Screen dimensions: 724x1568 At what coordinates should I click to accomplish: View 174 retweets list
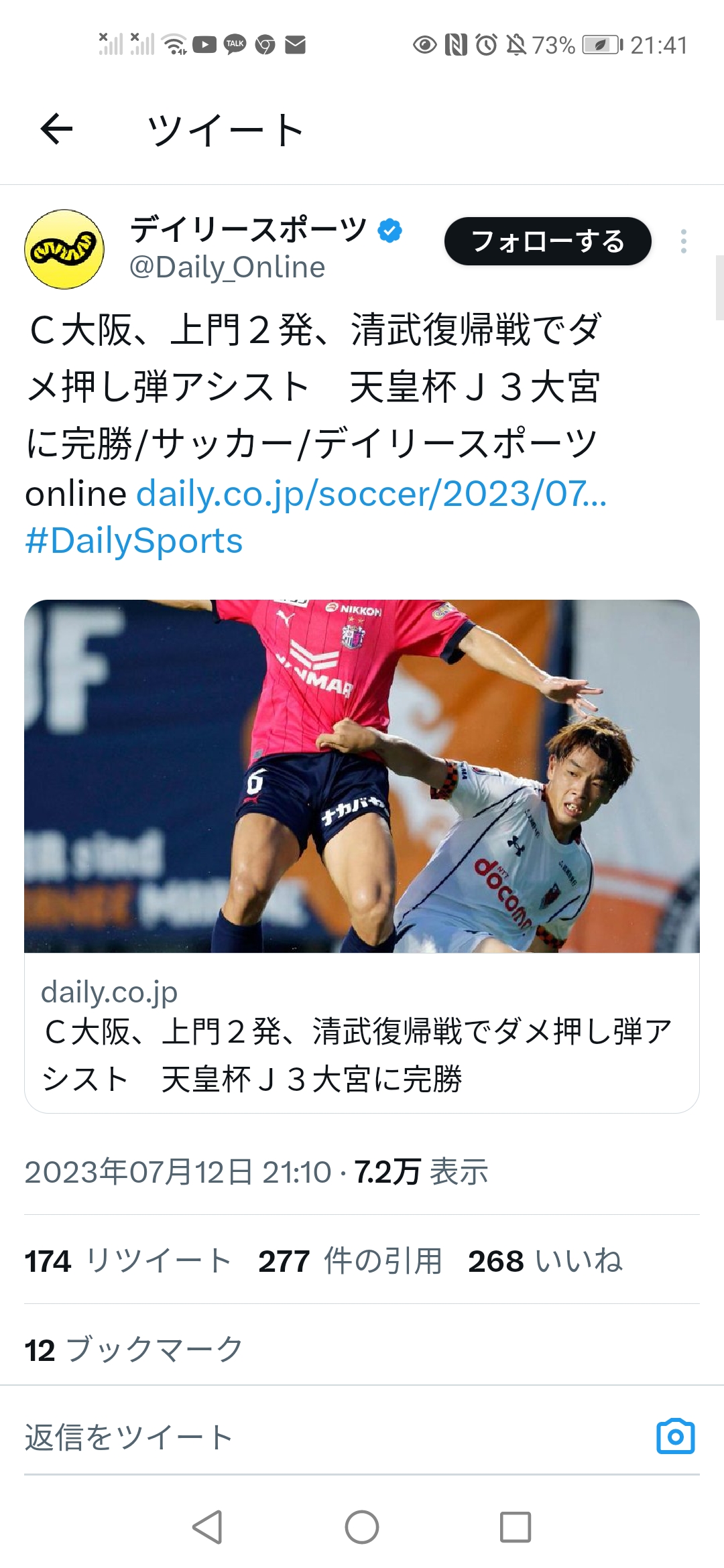point(128,1261)
